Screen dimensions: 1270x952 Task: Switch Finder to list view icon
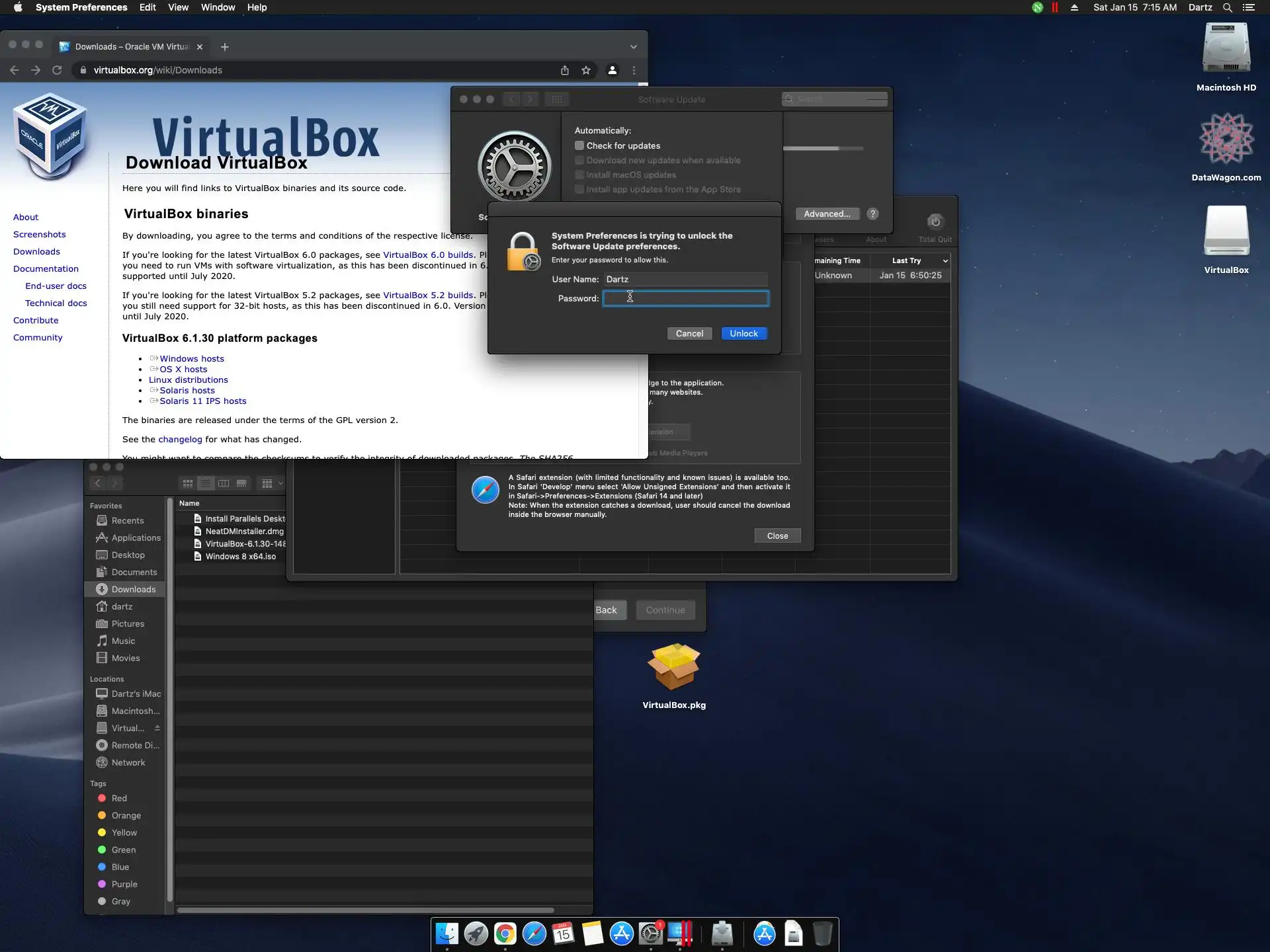(206, 483)
